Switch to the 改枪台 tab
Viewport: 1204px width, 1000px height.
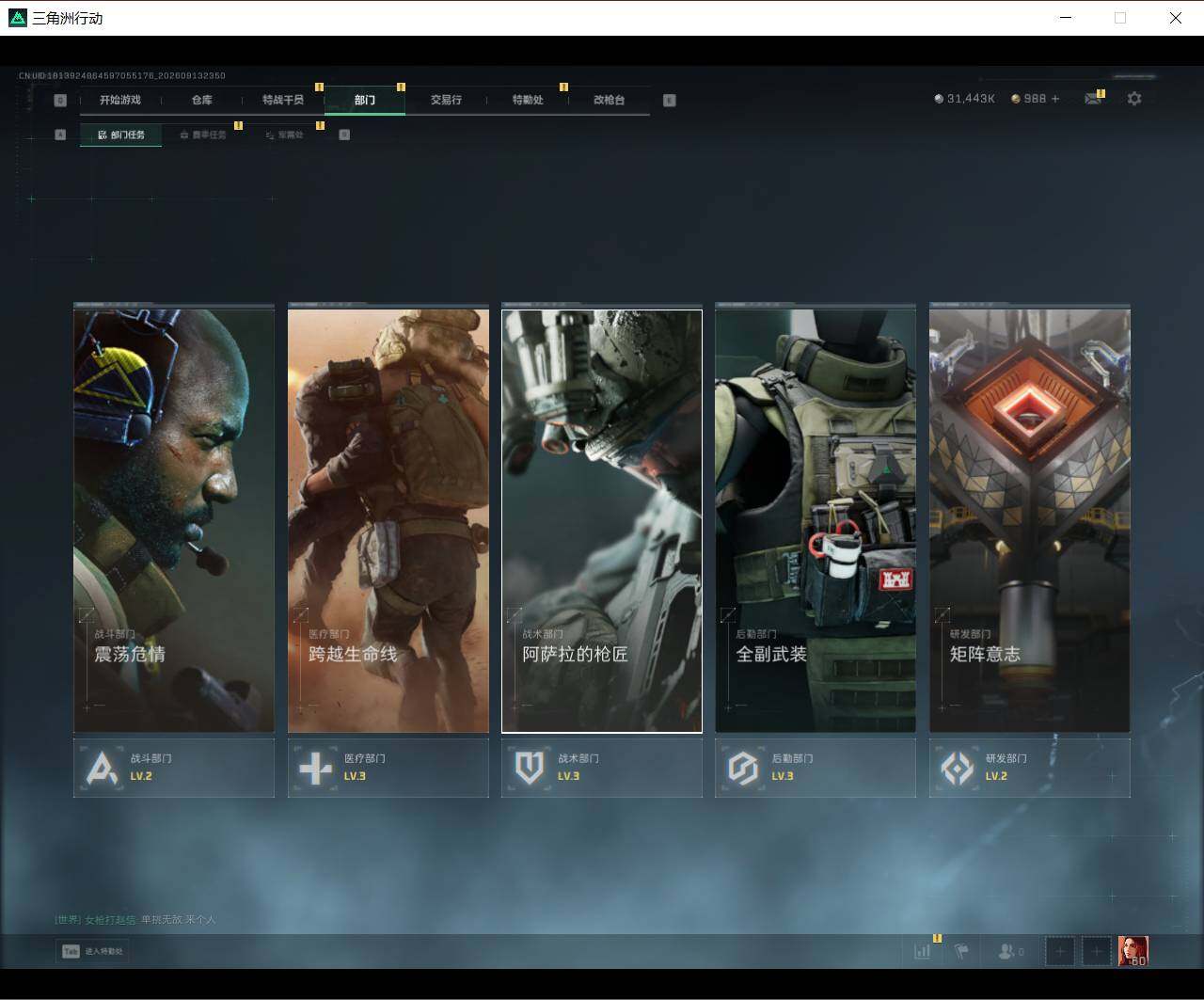pos(609,100)
